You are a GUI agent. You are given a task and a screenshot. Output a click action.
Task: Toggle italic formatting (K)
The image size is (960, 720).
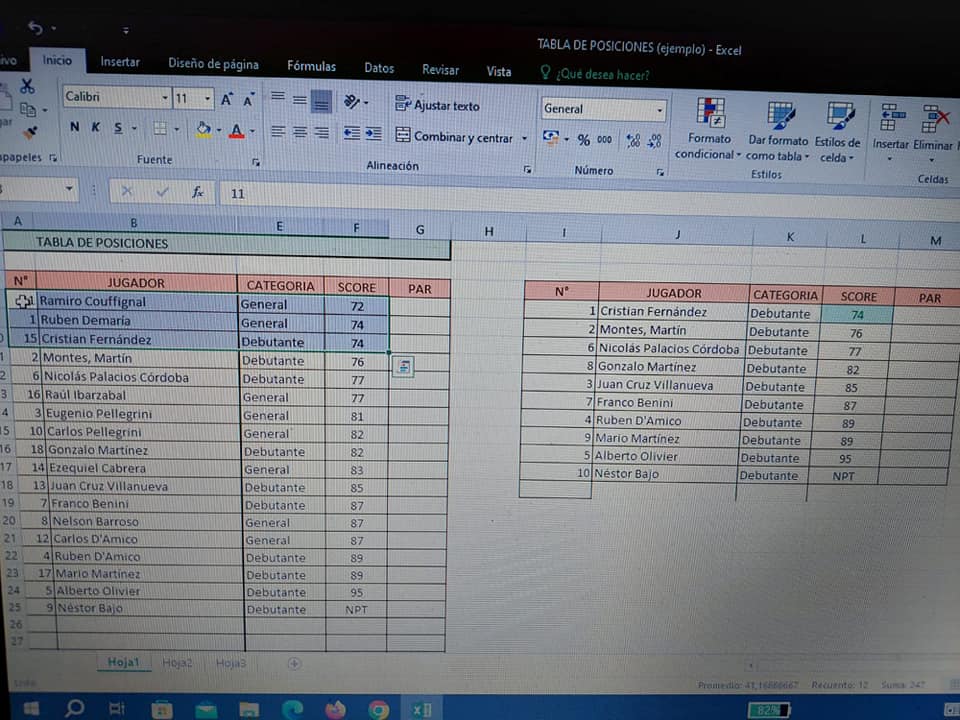(x=96, y=127)
